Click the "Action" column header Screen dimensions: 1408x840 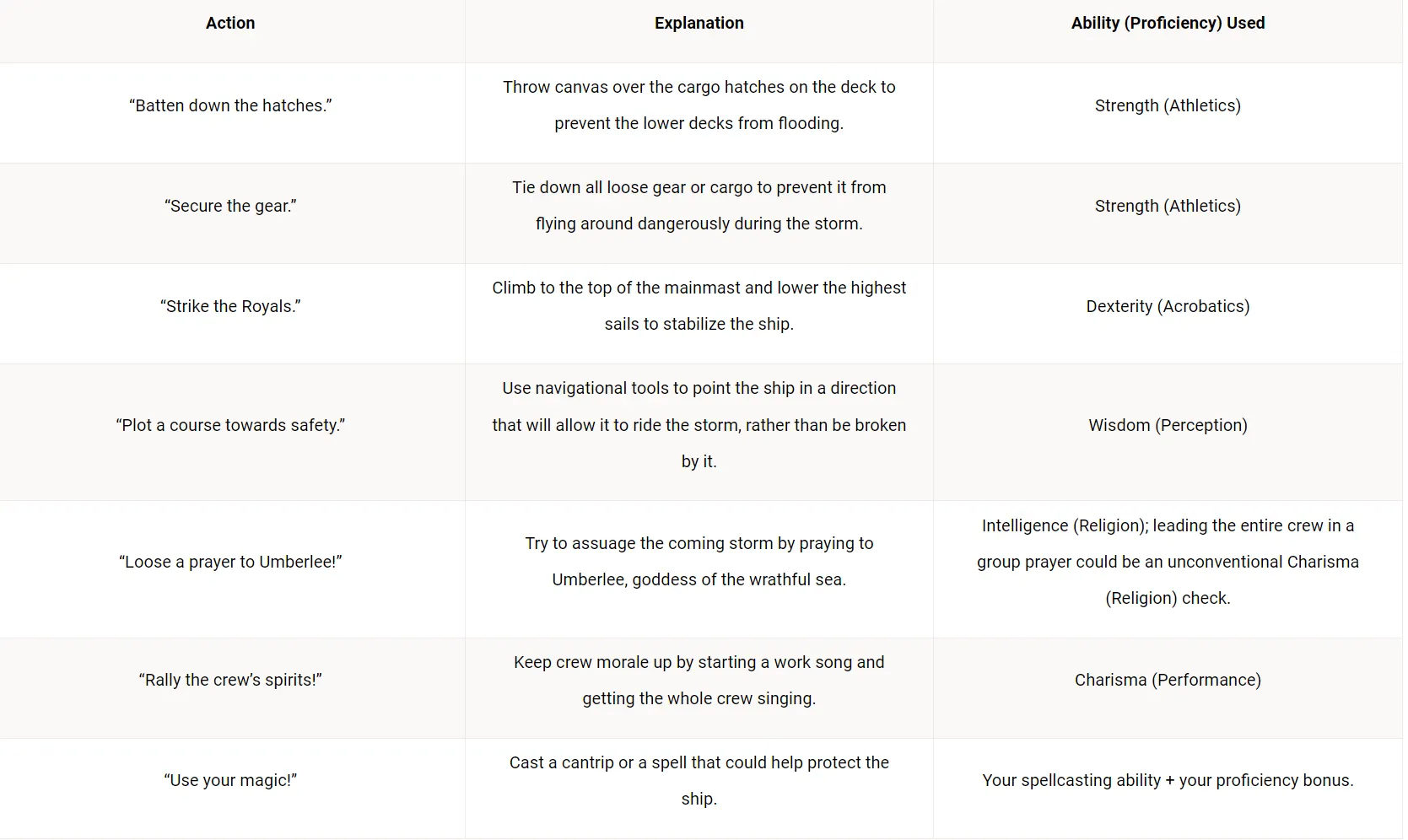click(x=230, y=24)
